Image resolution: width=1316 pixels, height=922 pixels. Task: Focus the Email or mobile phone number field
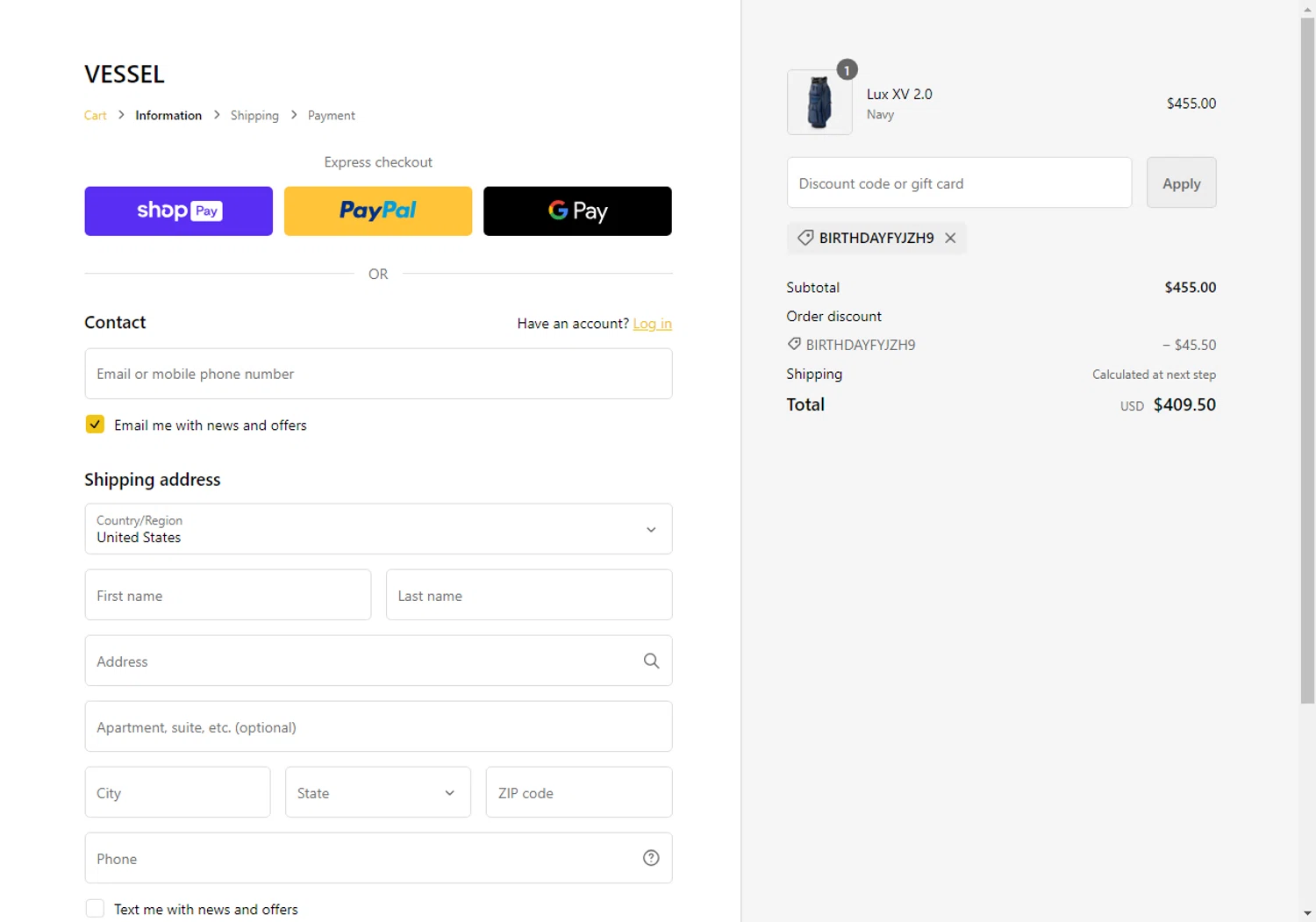[378, 374]
